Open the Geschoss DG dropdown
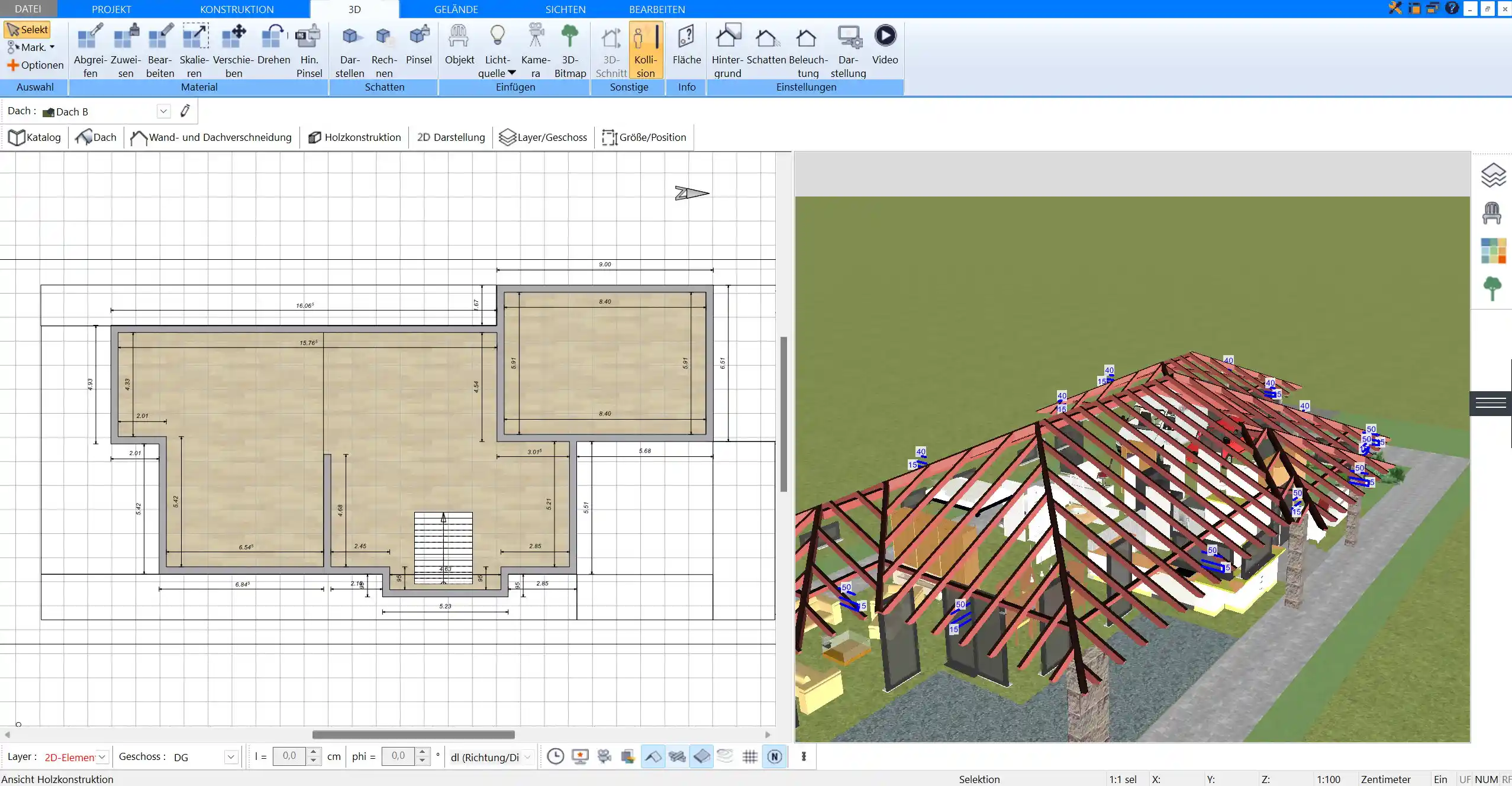Screen dimensions: 1512x786 (231, 757)
